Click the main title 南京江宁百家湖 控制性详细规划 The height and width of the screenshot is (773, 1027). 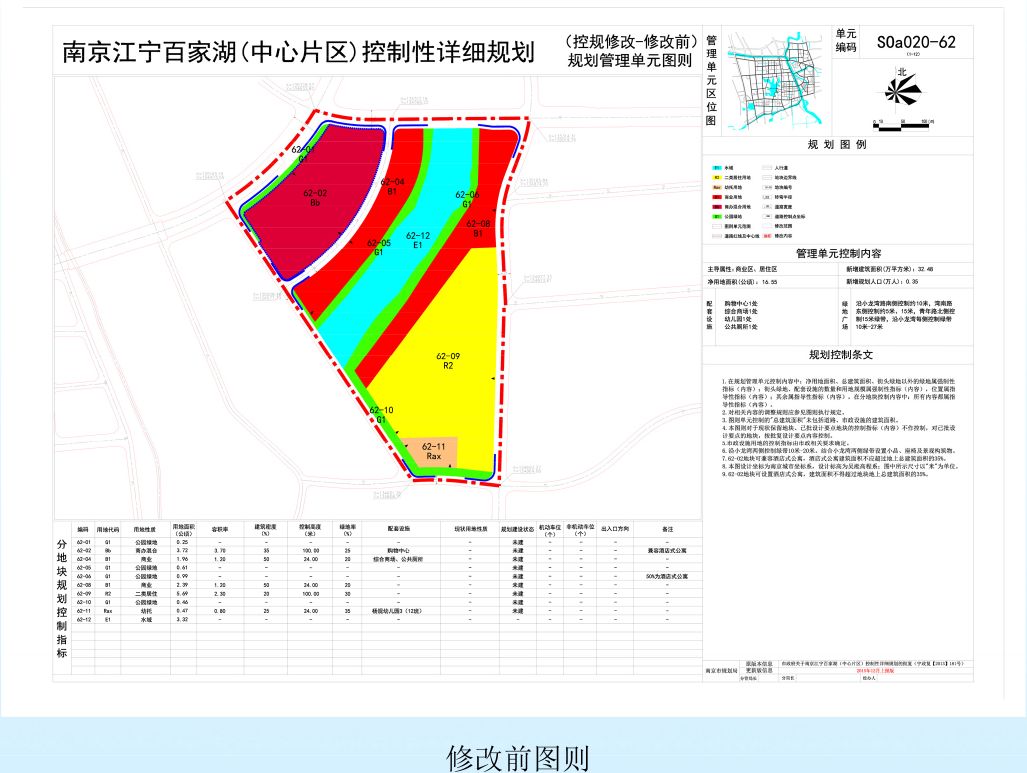click(299, 52)
